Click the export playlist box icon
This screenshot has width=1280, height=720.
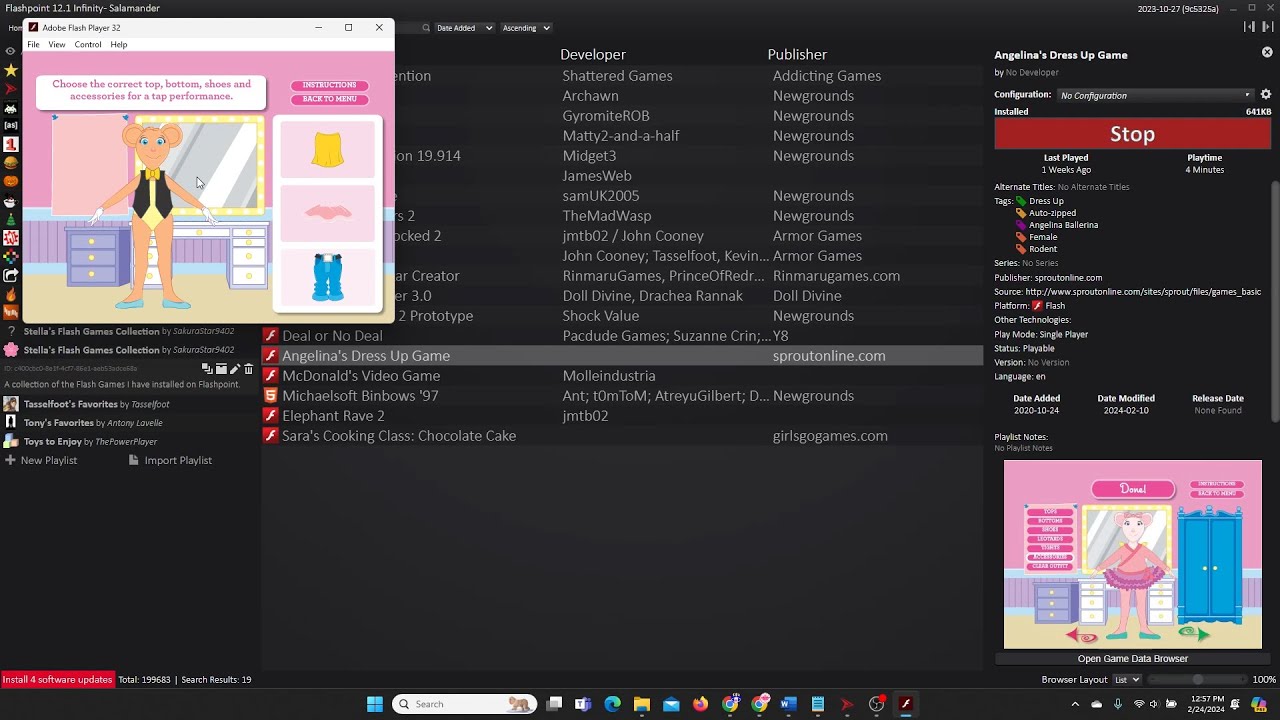(221, 369)
